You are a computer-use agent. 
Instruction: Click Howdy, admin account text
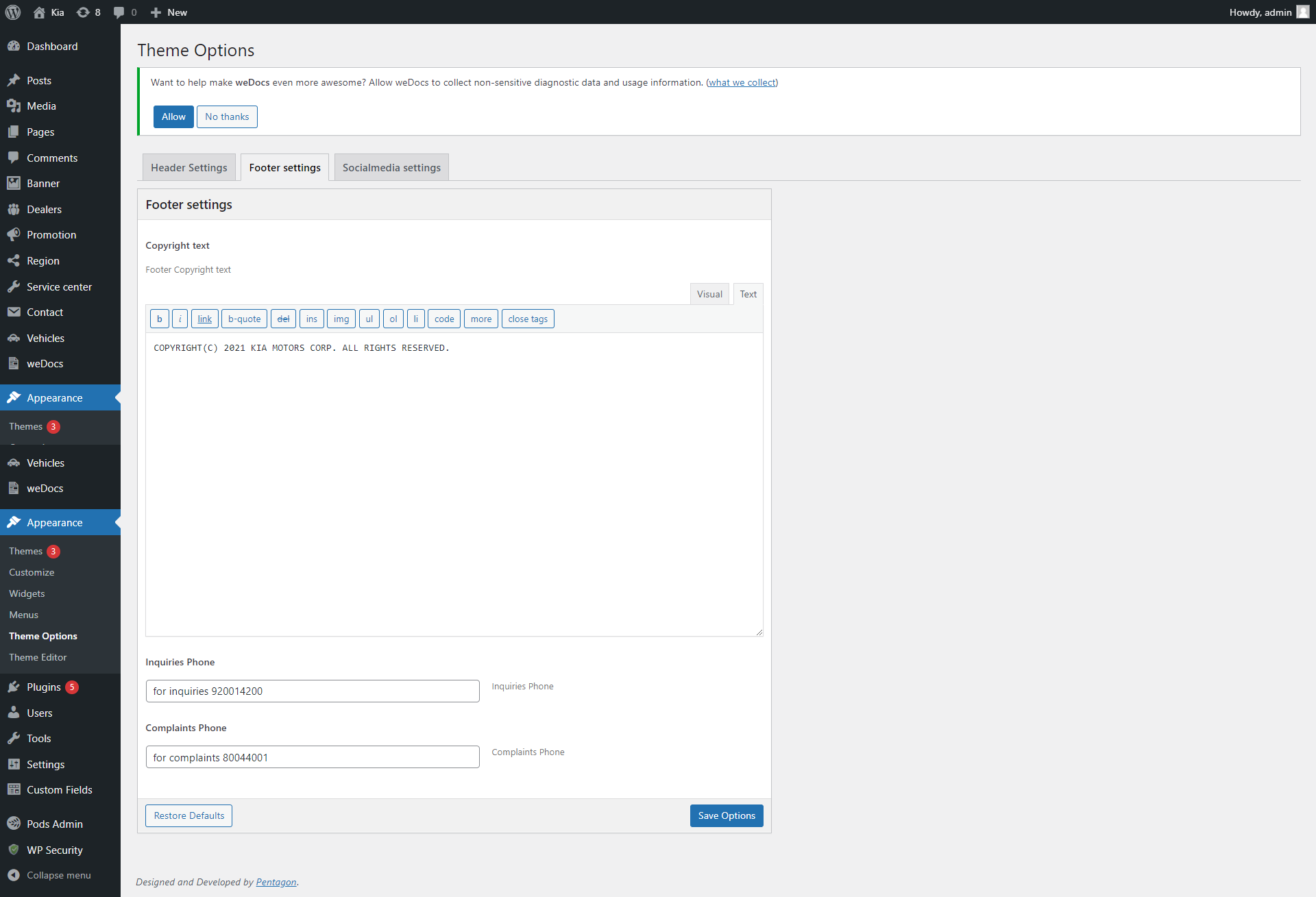pos(1260,12)
